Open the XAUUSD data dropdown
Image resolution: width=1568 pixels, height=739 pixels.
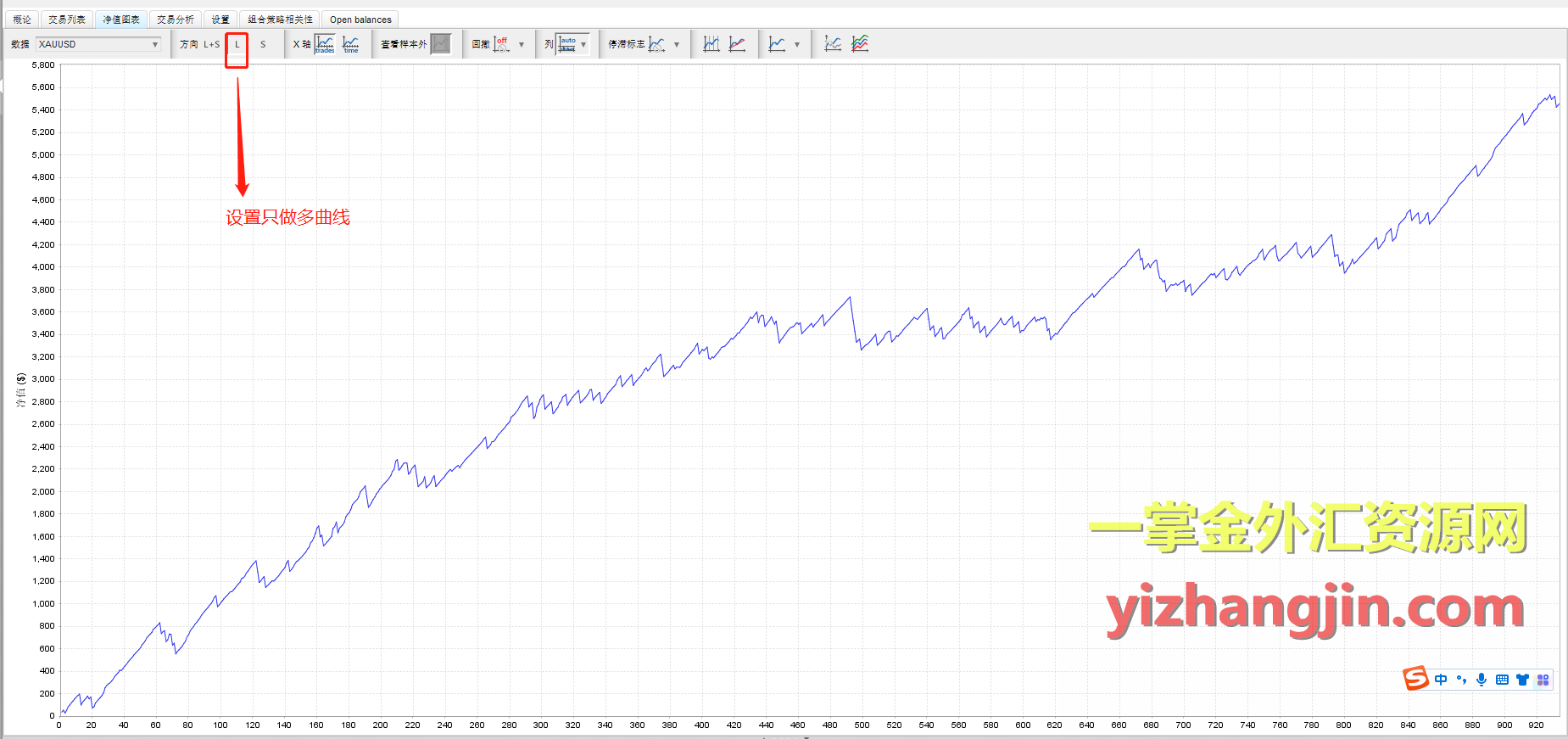(98, 44)
